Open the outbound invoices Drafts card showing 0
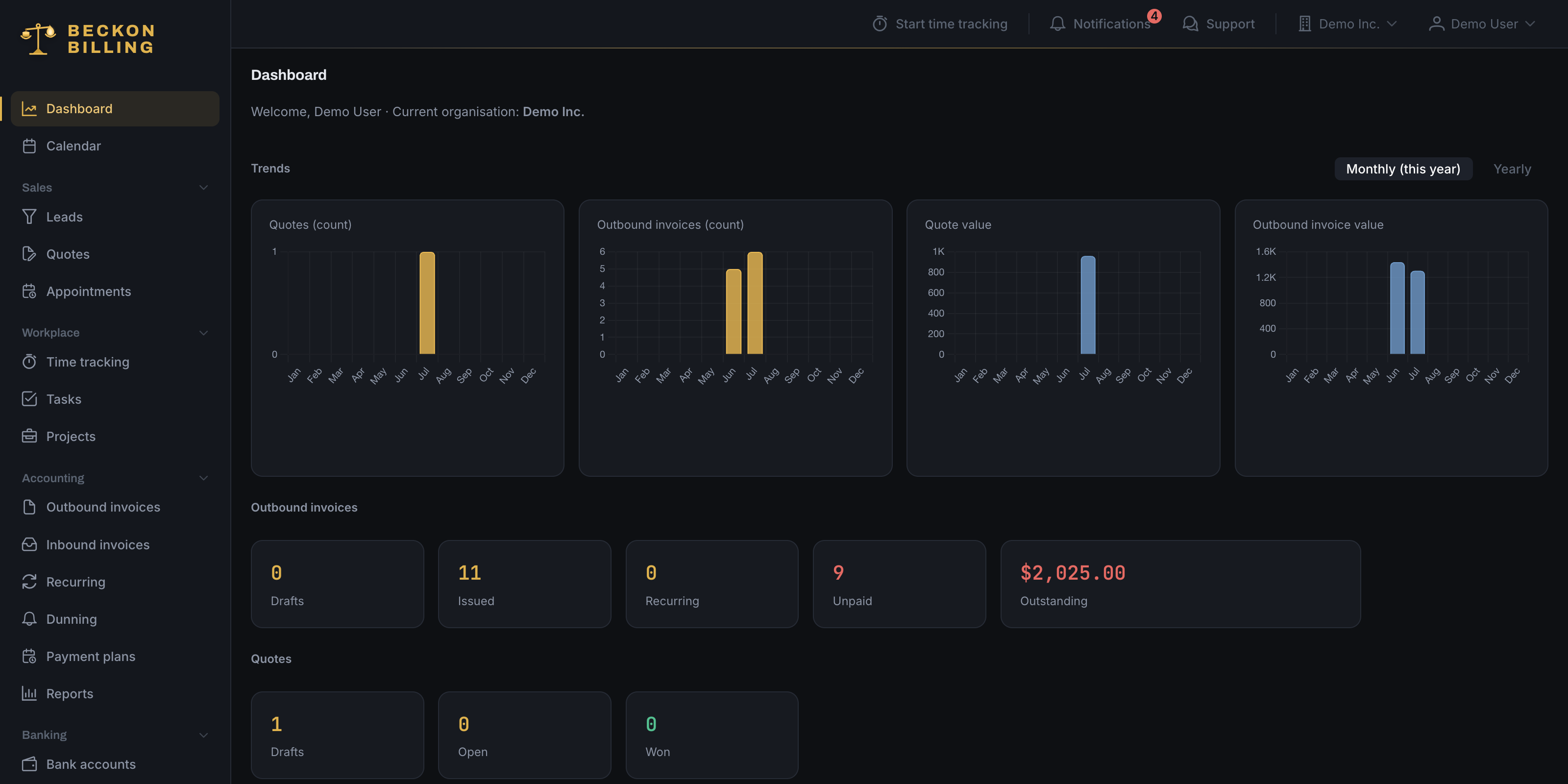Viewport: 1568px width, 784px height. (337, 585)
